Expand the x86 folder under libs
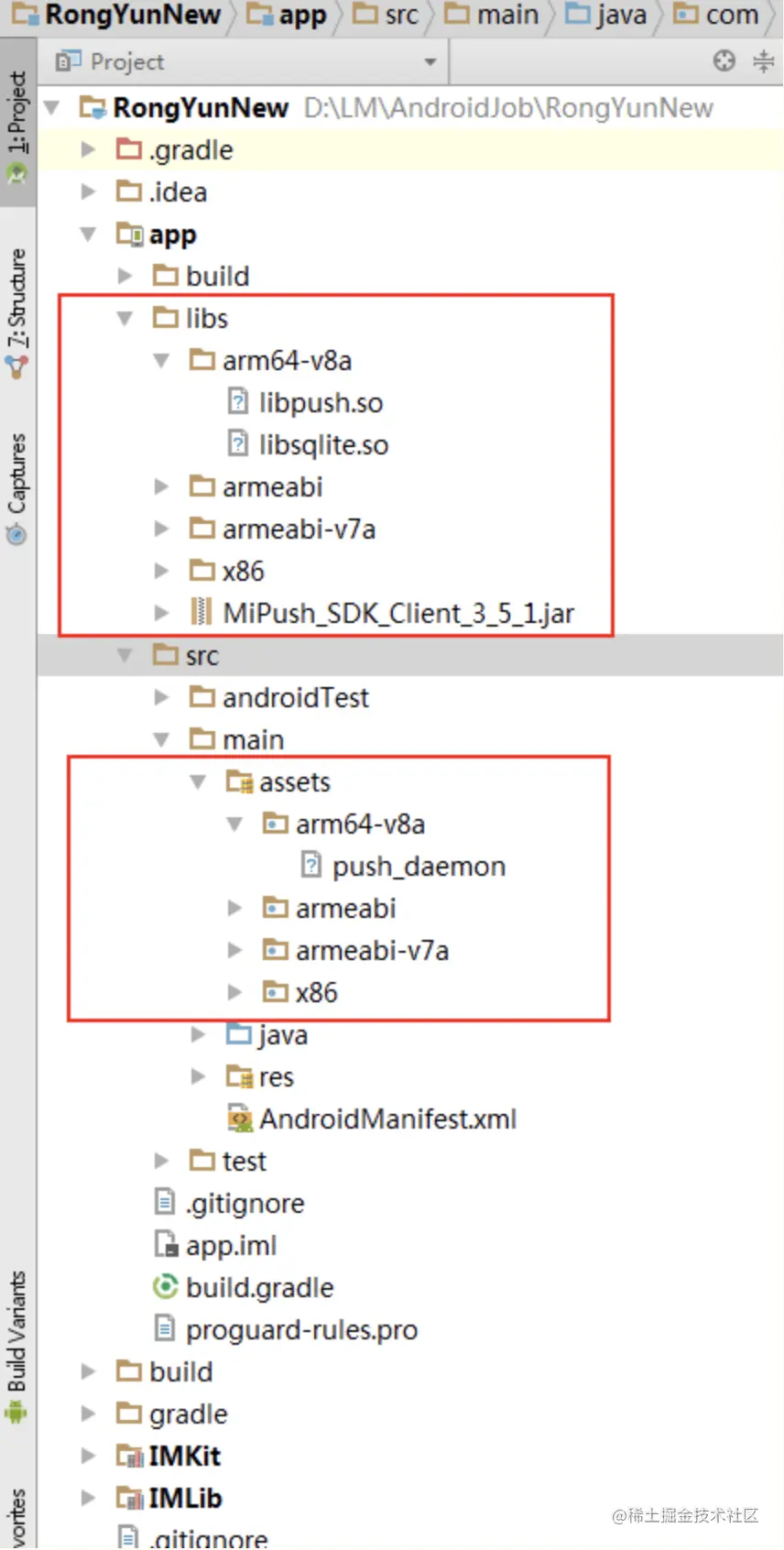Viewport: 784px width, 1550px height. point(162,571)
